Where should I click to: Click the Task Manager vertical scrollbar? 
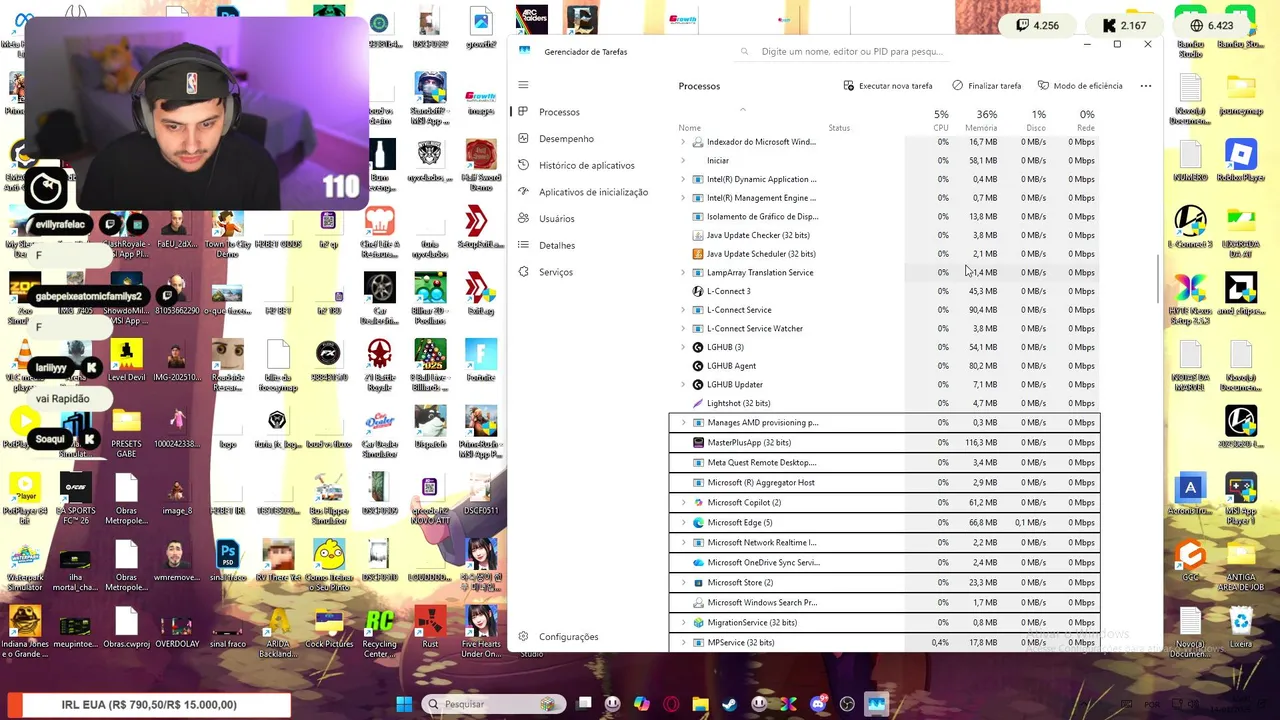pyautogui.click(x=1158, y=278)
